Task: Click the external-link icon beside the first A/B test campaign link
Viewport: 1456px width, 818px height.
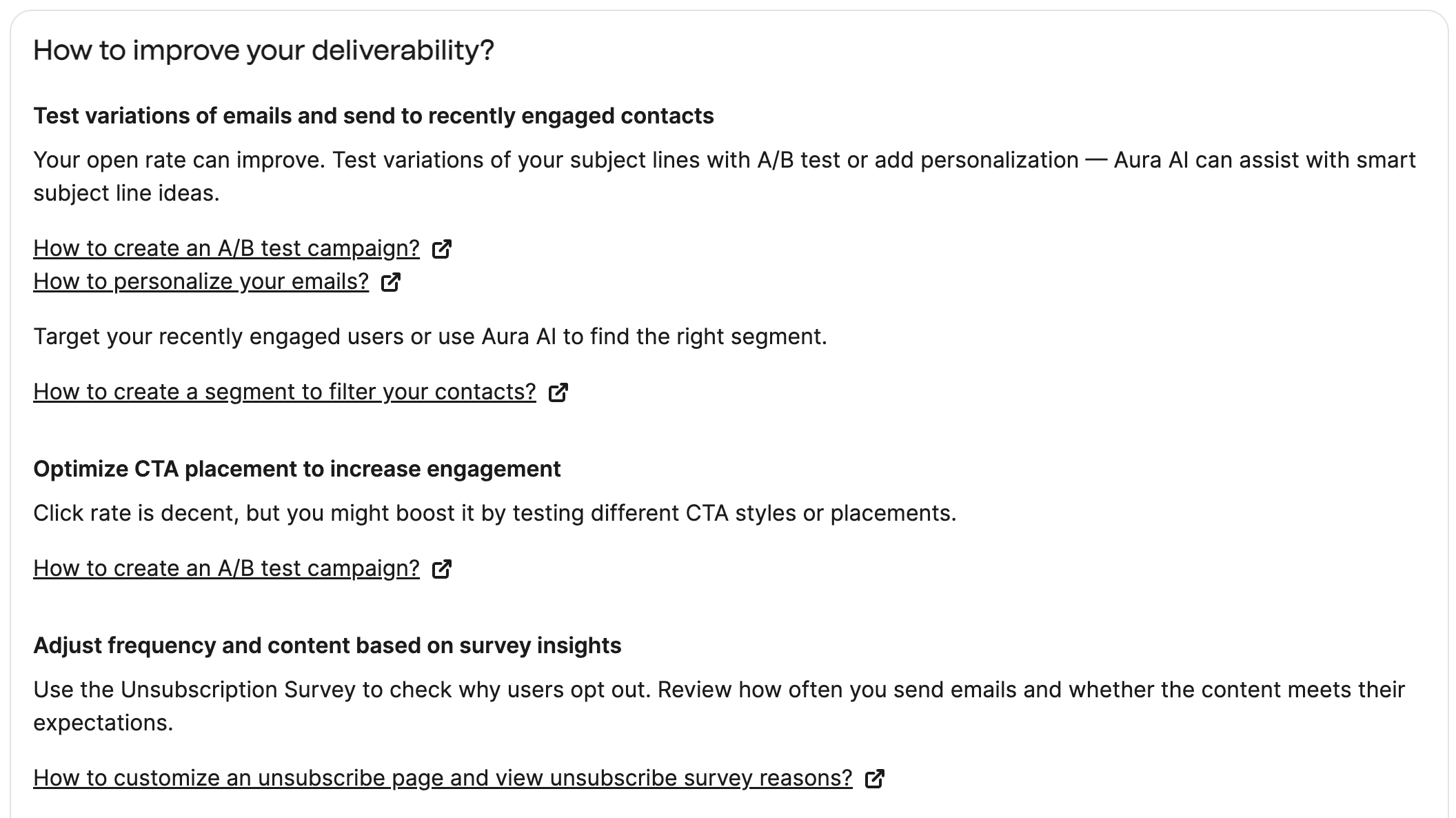Action: [443, 249]
